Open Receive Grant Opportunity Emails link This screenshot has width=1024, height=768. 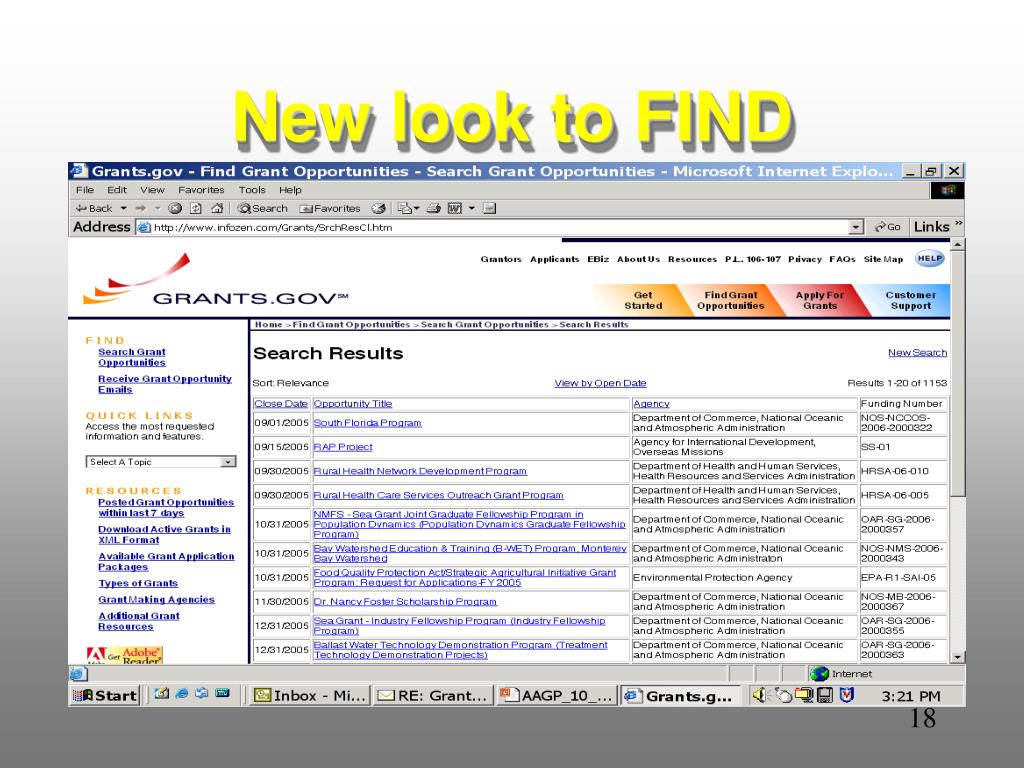165,384
